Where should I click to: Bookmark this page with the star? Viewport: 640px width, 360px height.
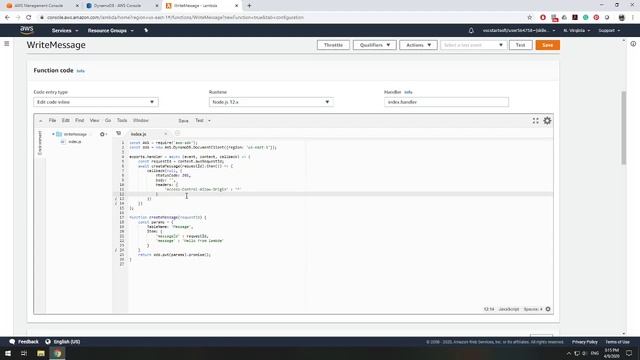click(x=529, y=18)
